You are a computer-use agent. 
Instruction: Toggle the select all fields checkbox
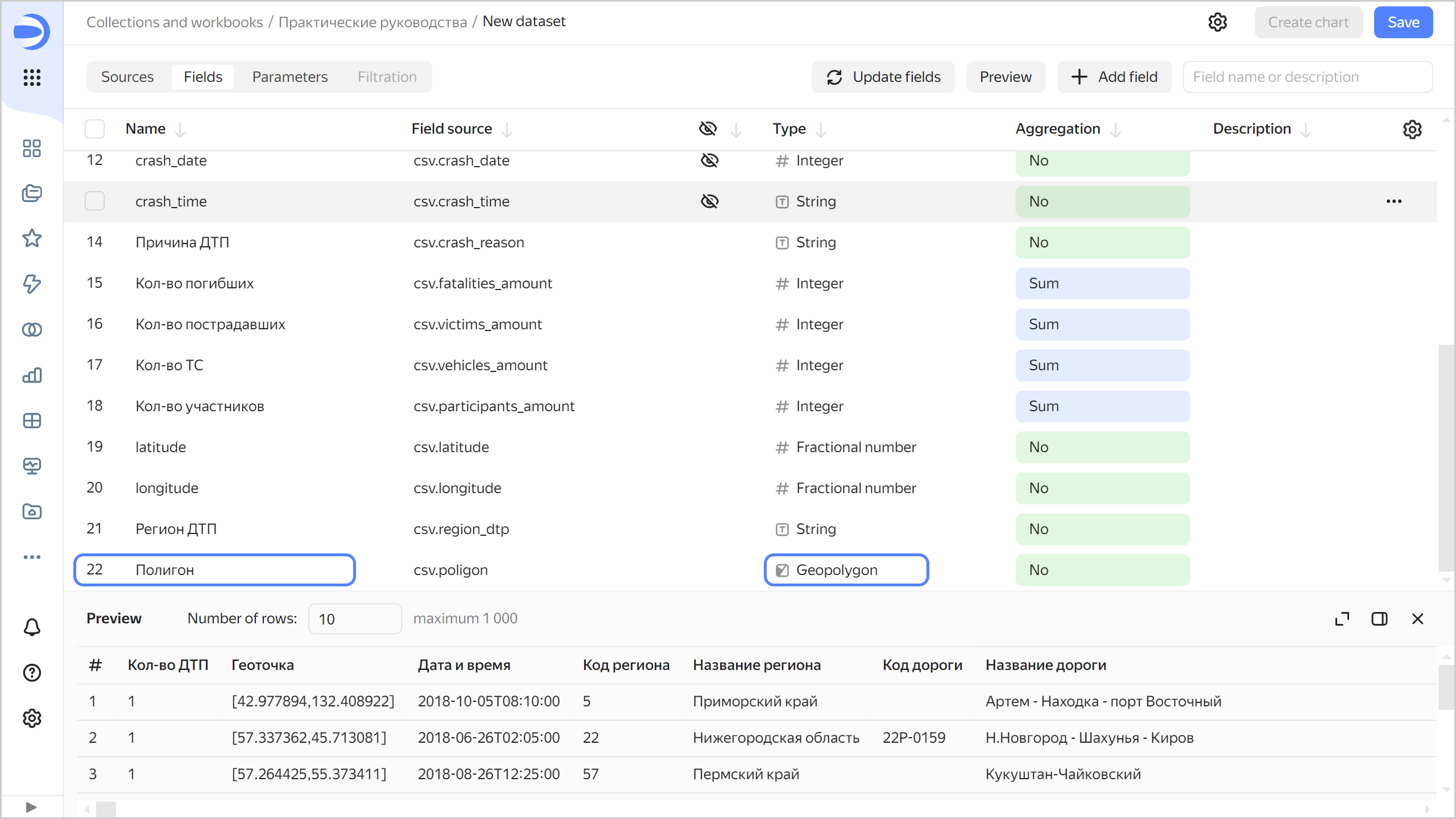point(94,129)
